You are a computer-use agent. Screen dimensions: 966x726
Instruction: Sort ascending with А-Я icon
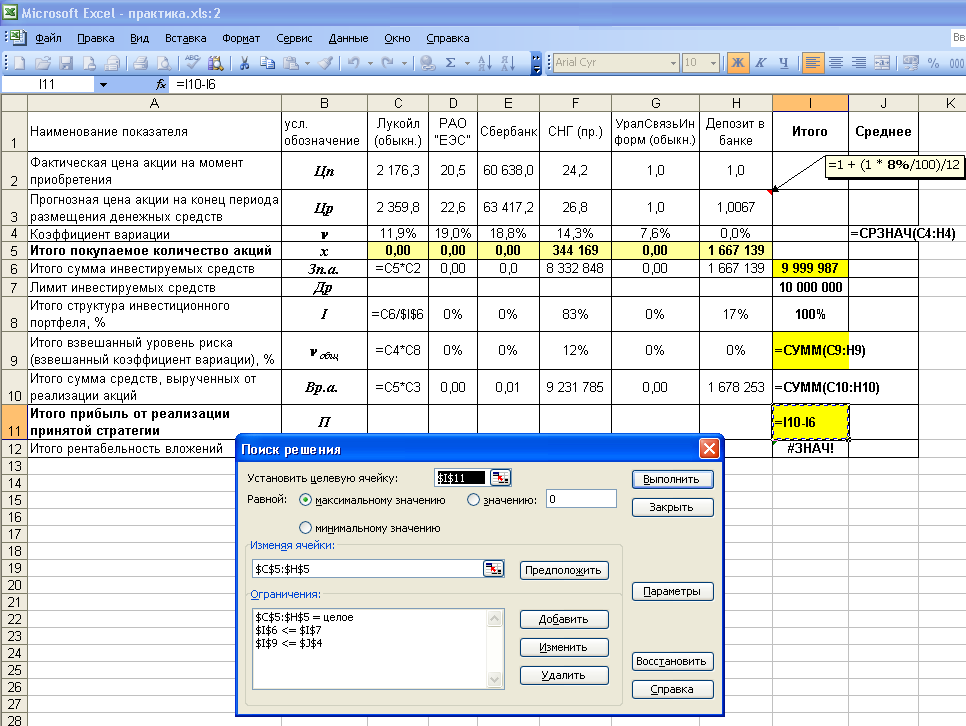[485, 63]
